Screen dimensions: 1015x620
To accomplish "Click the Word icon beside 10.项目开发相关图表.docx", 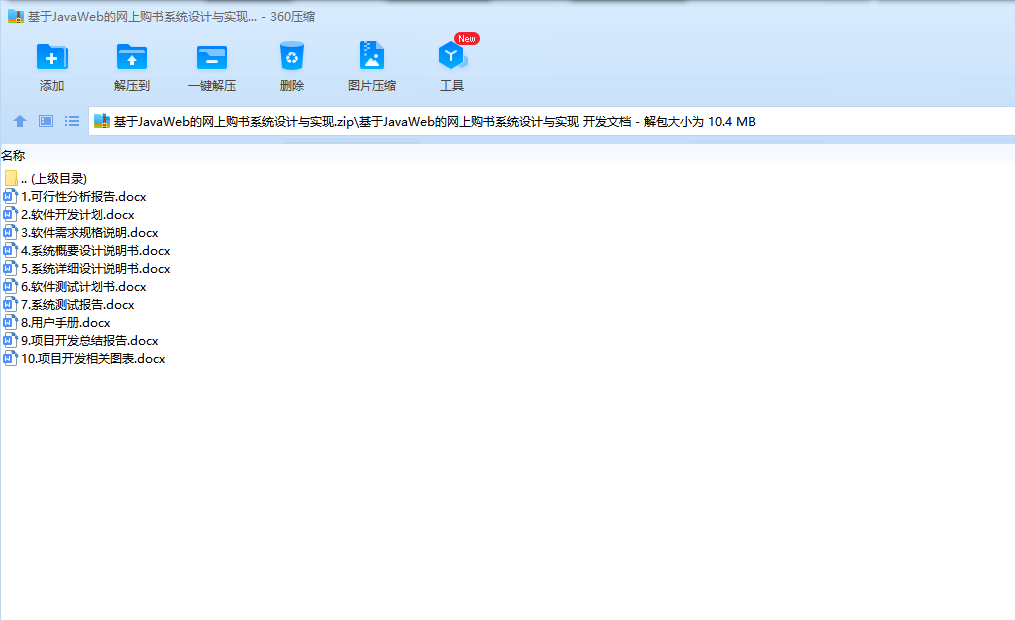I will 10,359.
